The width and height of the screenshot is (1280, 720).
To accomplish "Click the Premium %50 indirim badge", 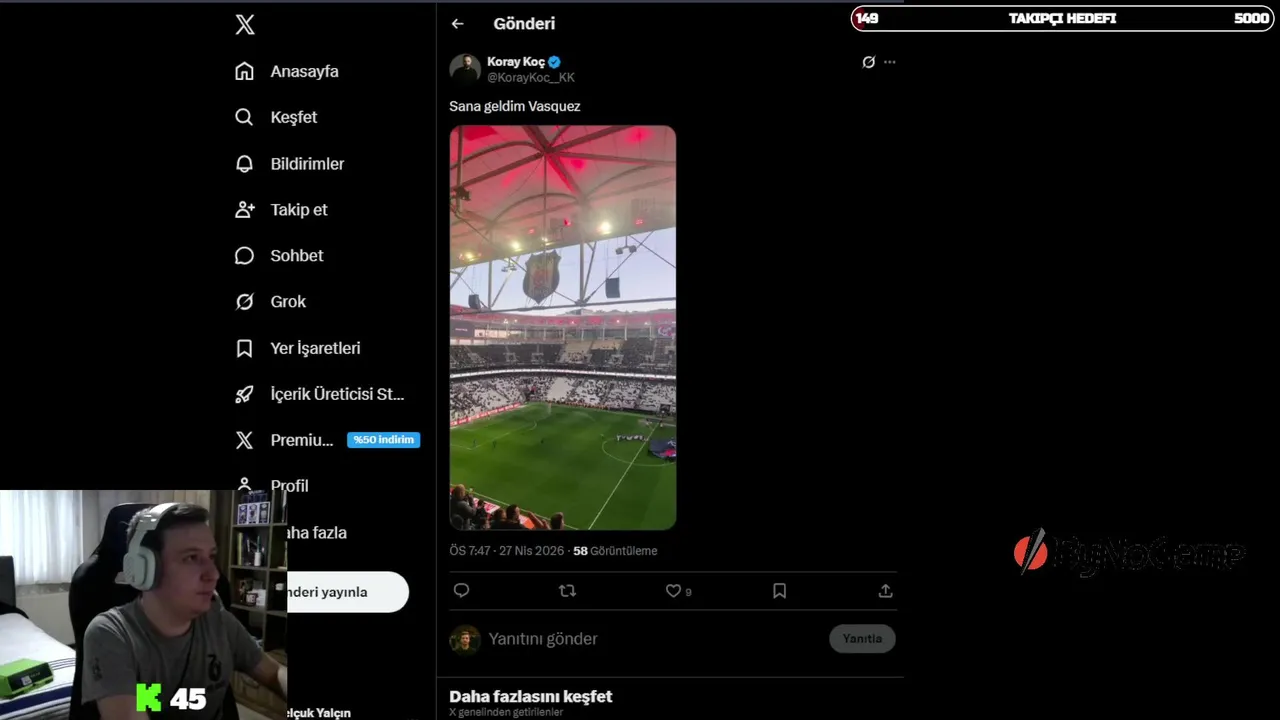I will [x=384, y=440].
